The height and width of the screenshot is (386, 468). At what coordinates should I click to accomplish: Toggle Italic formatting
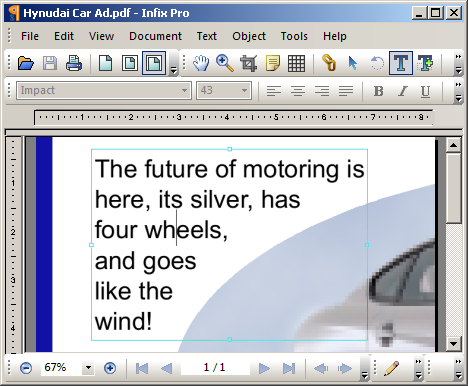pos(403,91)
